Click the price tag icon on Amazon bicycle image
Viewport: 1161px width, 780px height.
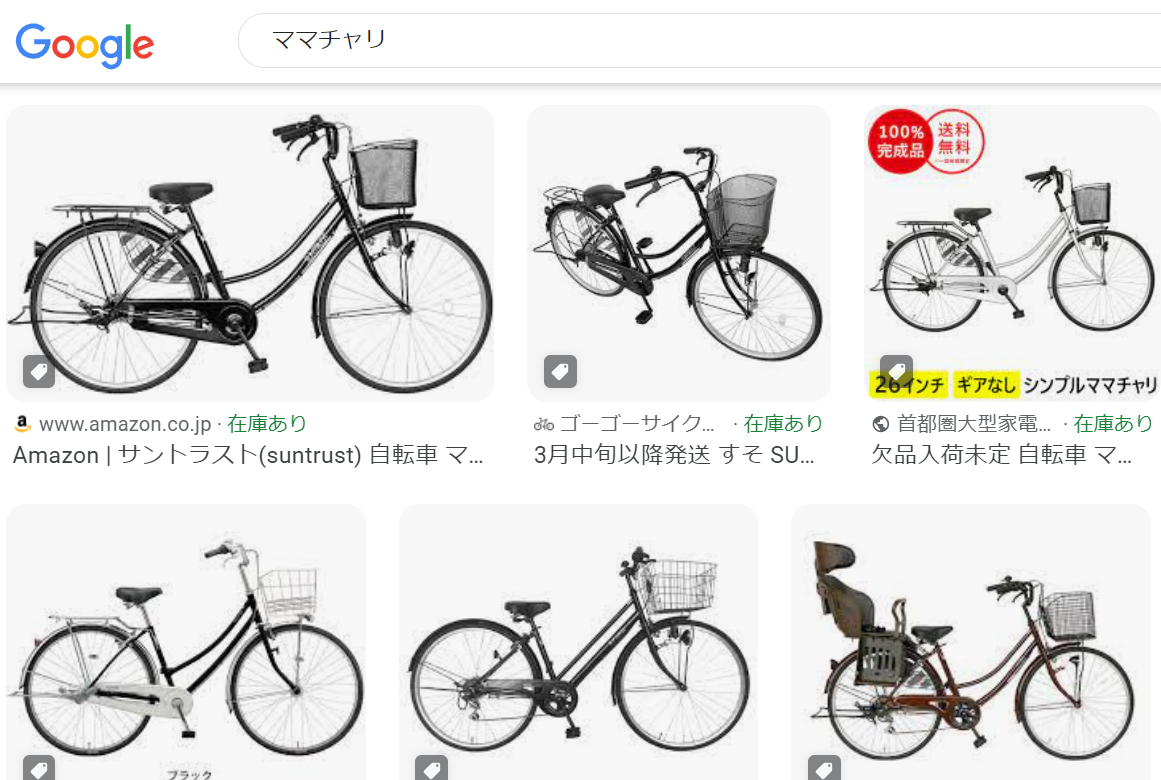coord(39,371)
